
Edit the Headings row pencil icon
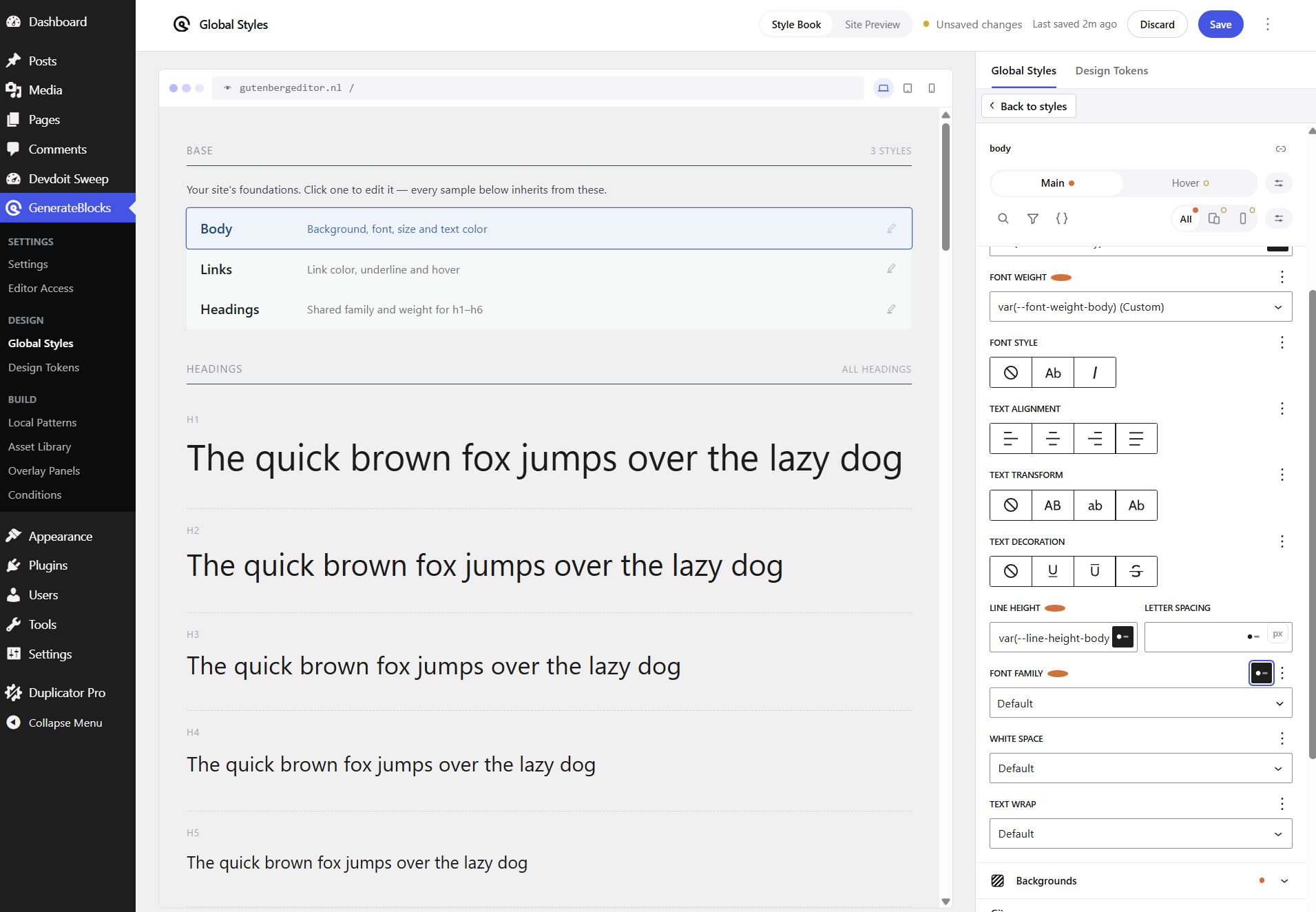click(x=891, y=309)
